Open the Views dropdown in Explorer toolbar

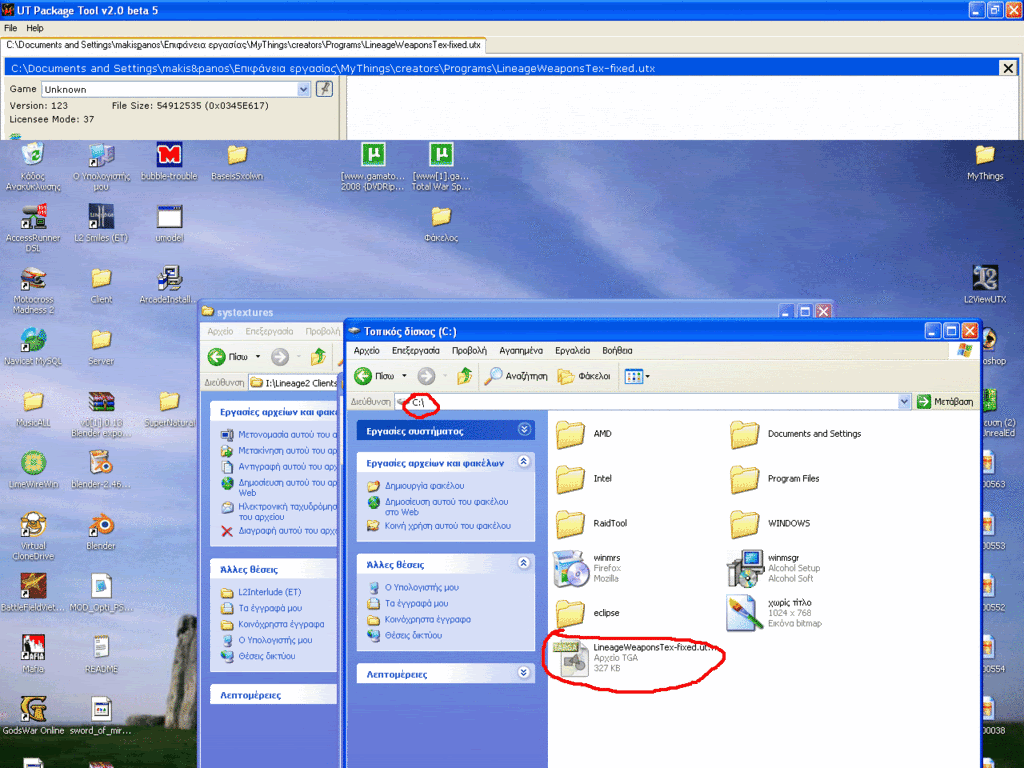pos(637,376)
